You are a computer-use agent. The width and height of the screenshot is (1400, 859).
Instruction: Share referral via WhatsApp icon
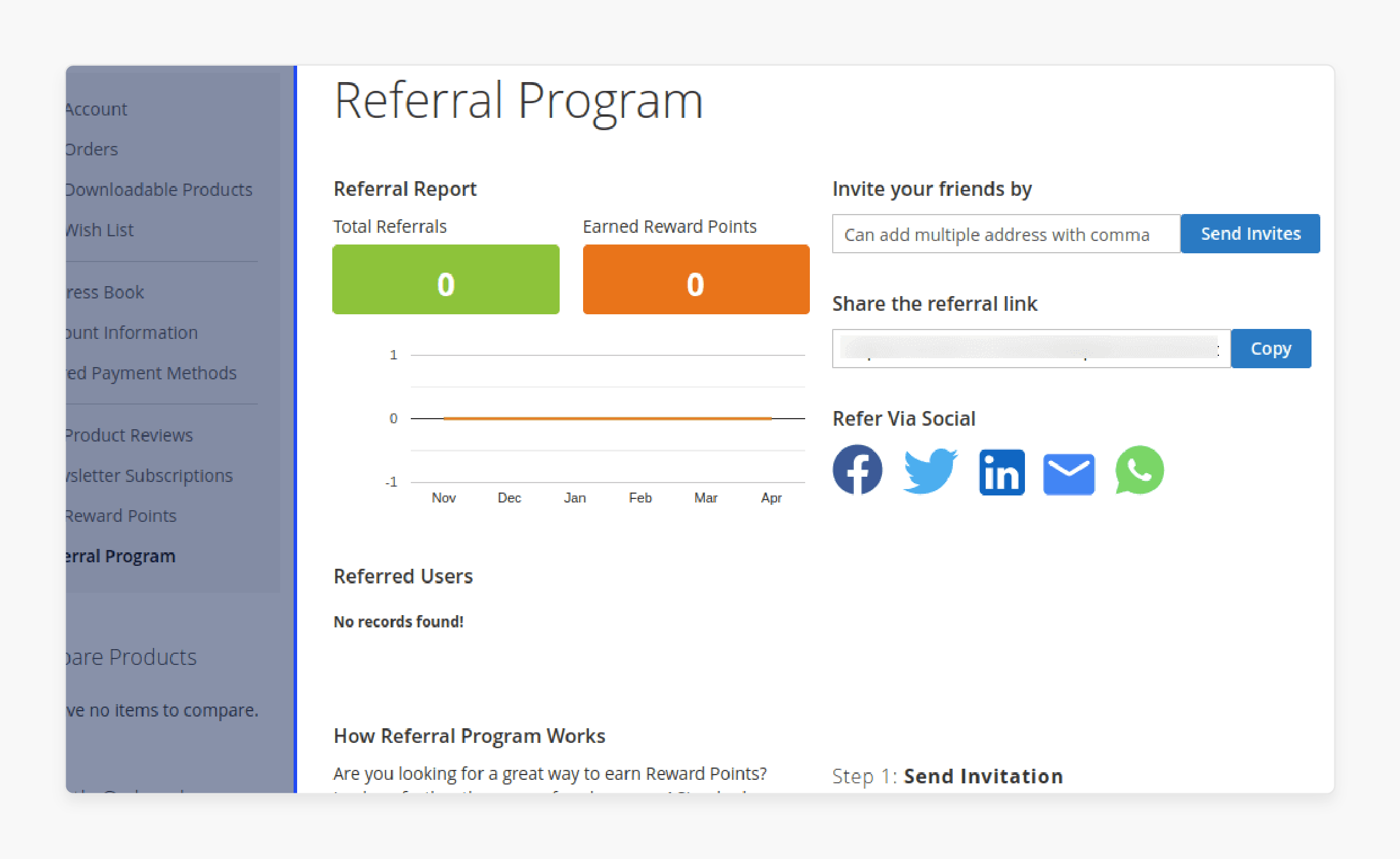tap(1139, 470)
